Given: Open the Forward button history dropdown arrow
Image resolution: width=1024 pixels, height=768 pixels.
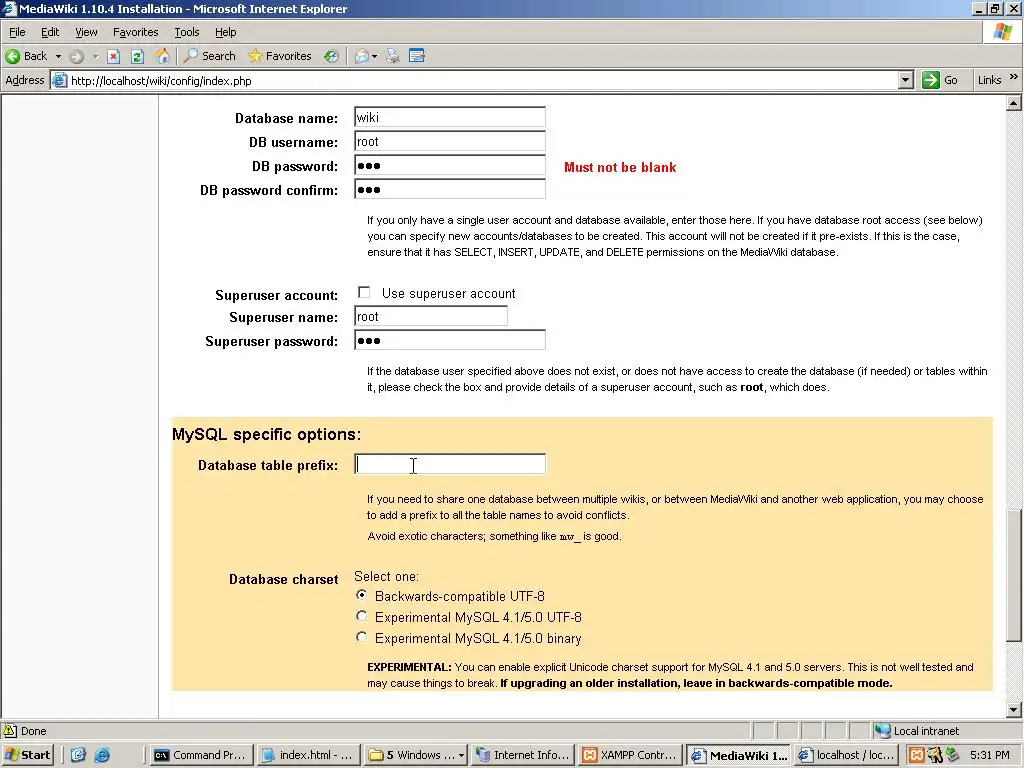Looking at the screenshot, I should click(95, 56).
